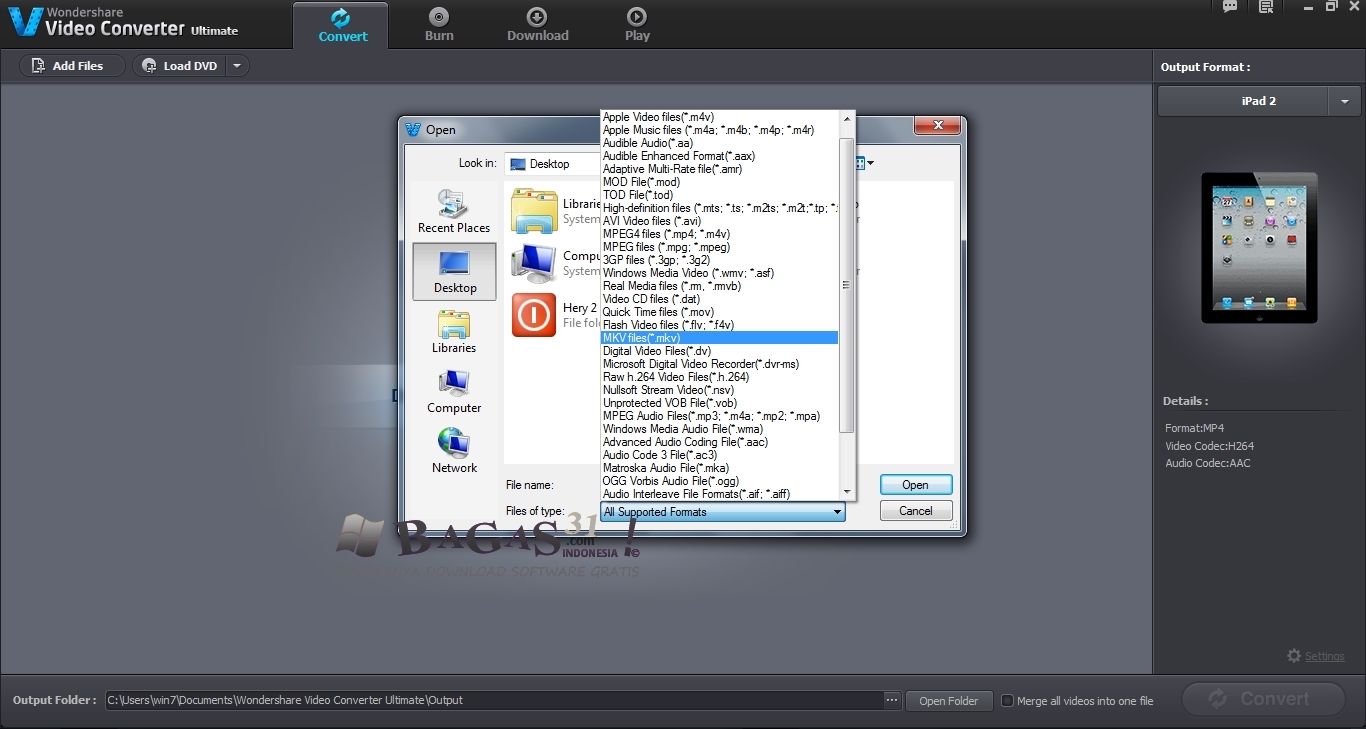The height and width of the screenshot is (729, 1366).
Task: Open Recent Places in dialog sidebar
Action: coord(454,210)
